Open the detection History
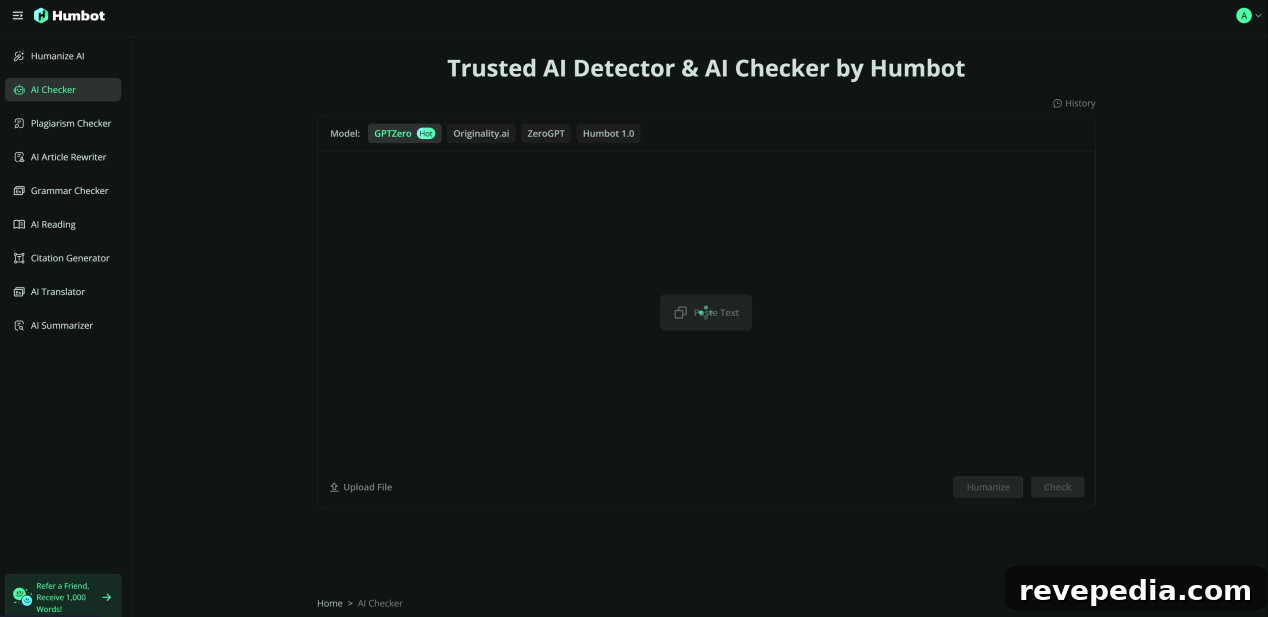This screenshot has height=617, width=1268. (x=1074, y=103)
